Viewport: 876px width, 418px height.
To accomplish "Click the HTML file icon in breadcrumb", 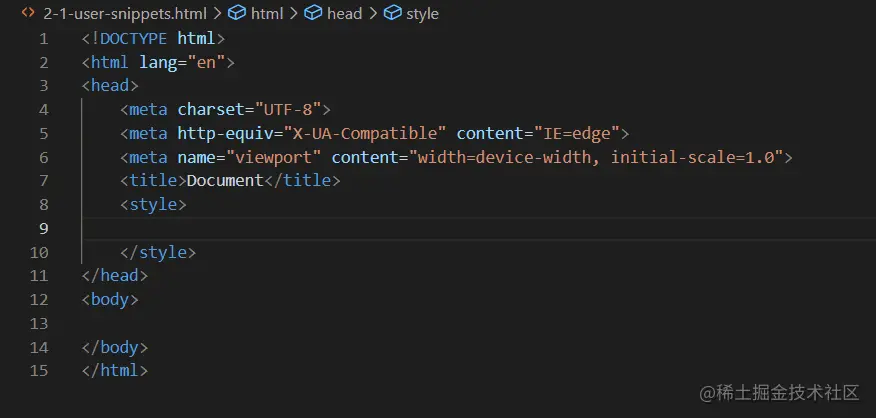I will tap(28, 14).
